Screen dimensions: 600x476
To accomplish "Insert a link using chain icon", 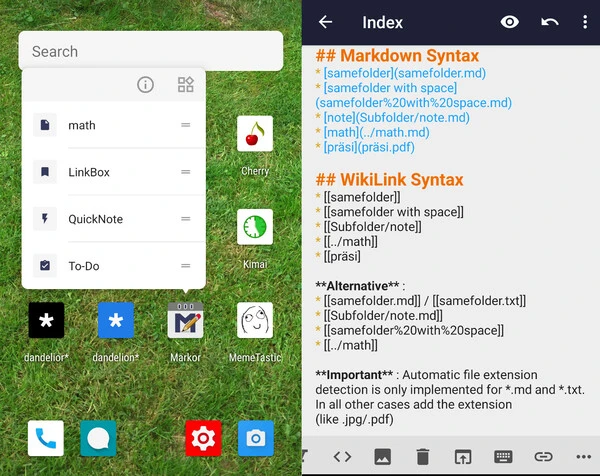I will (x=543, y=457).
